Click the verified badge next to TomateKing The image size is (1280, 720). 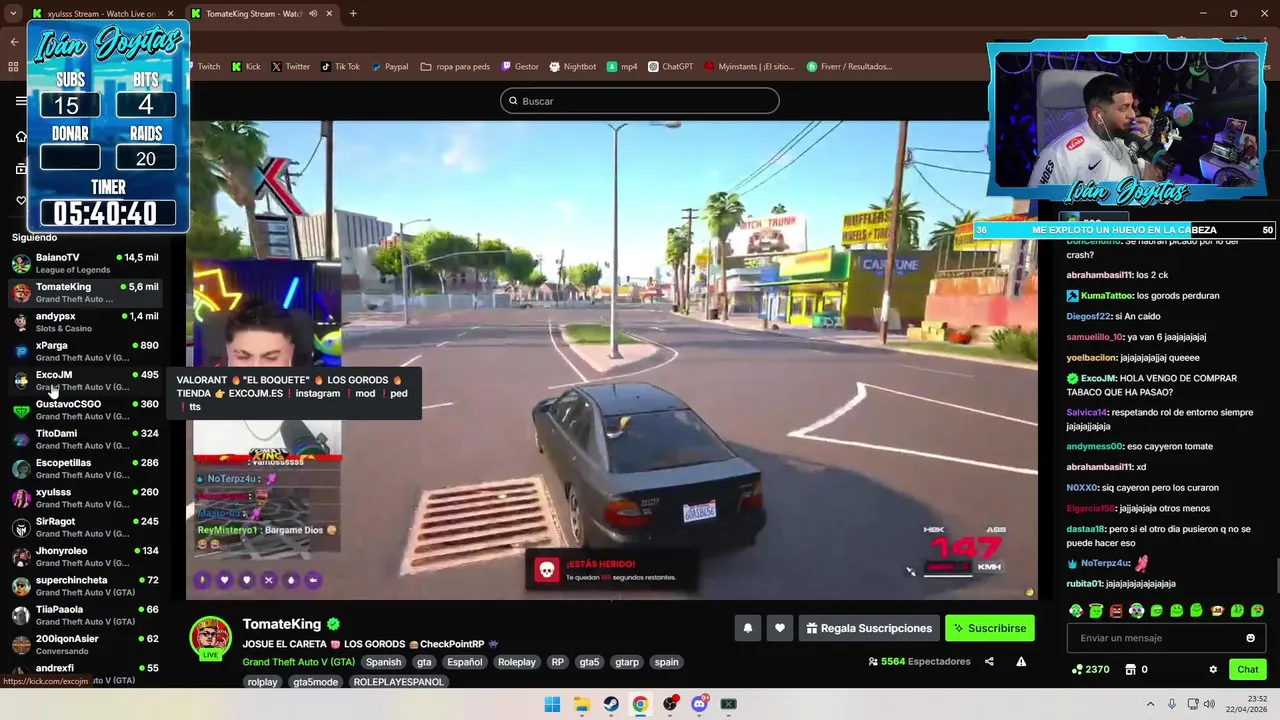coord(333,624)
